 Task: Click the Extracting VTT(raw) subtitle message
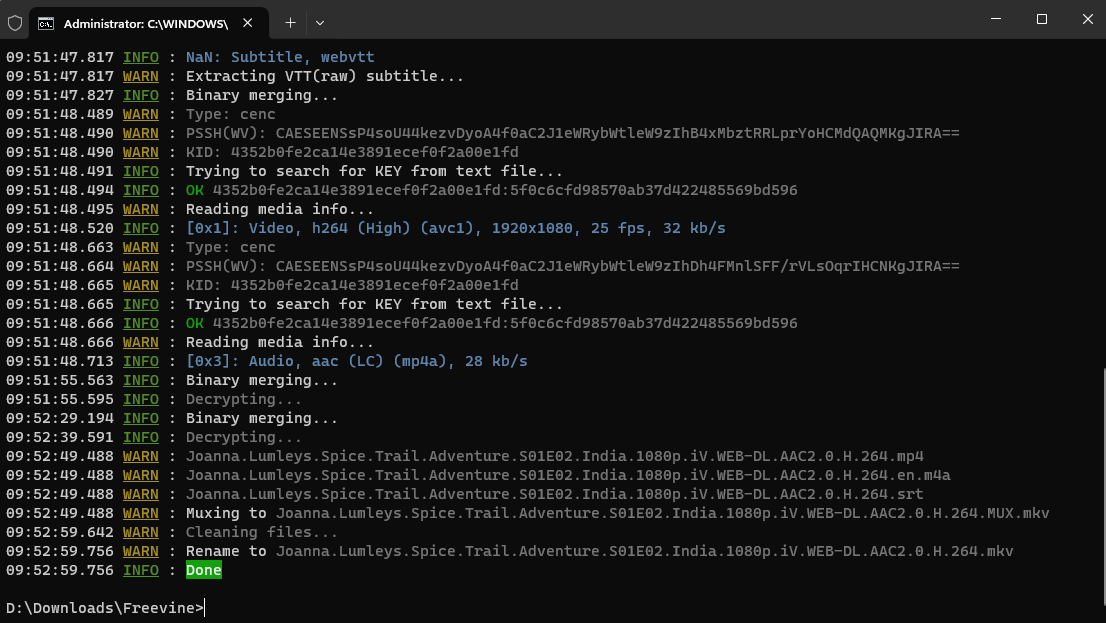pyautogui.click(x=324, y=76)
